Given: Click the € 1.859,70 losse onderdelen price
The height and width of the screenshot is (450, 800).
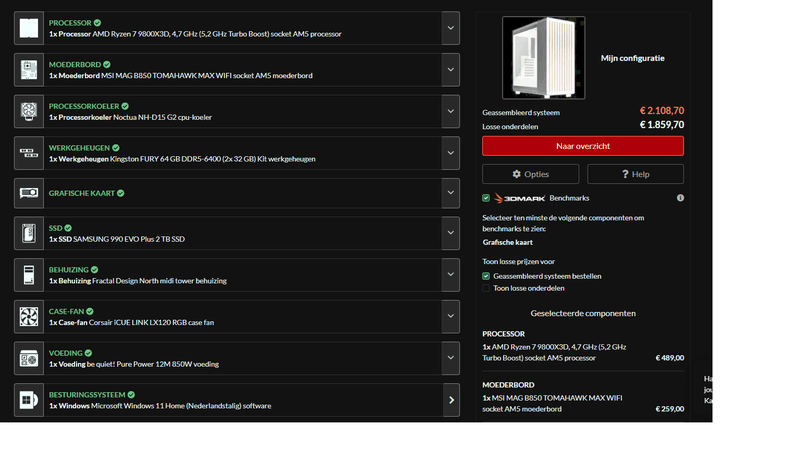Looking at the screenshot, I should (x=662, y=124).
